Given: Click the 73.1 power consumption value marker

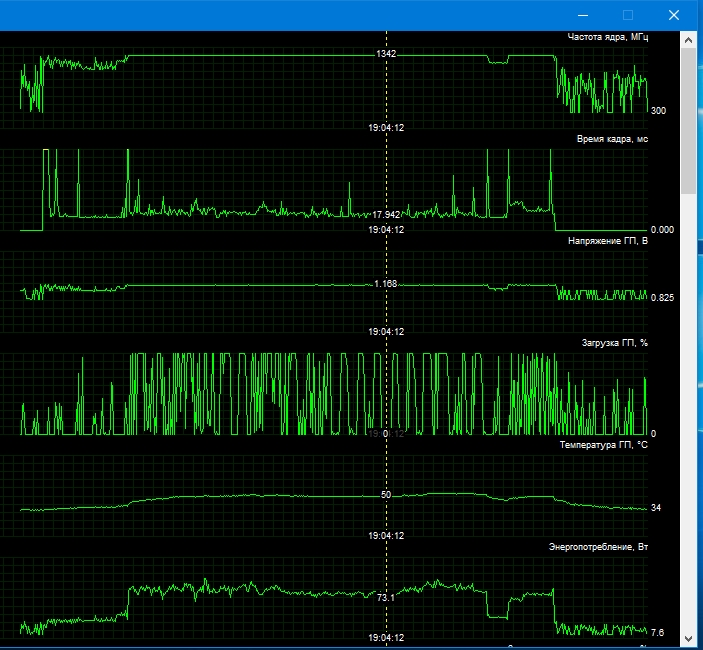Looking at the screenshot, I should pyautogui.click(x=386, y=598).
